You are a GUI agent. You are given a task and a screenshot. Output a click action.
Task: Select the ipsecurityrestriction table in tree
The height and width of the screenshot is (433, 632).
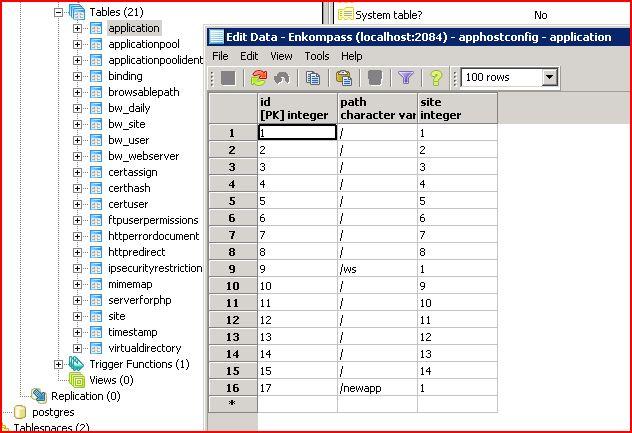[155, 268]
